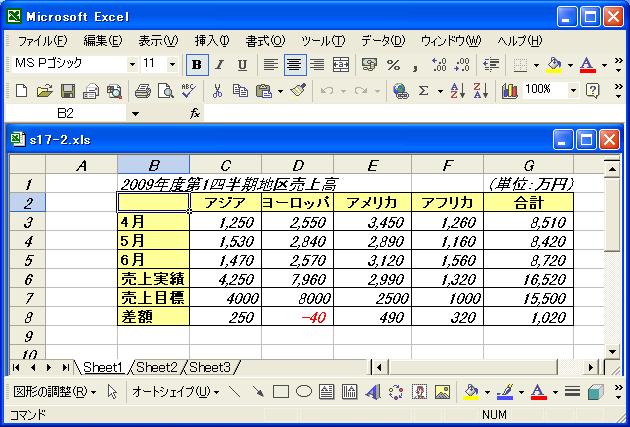The height and width of the screenshot is (427, 630).
Task: Cut selection with scissors icon
Action: click(217, 91)
